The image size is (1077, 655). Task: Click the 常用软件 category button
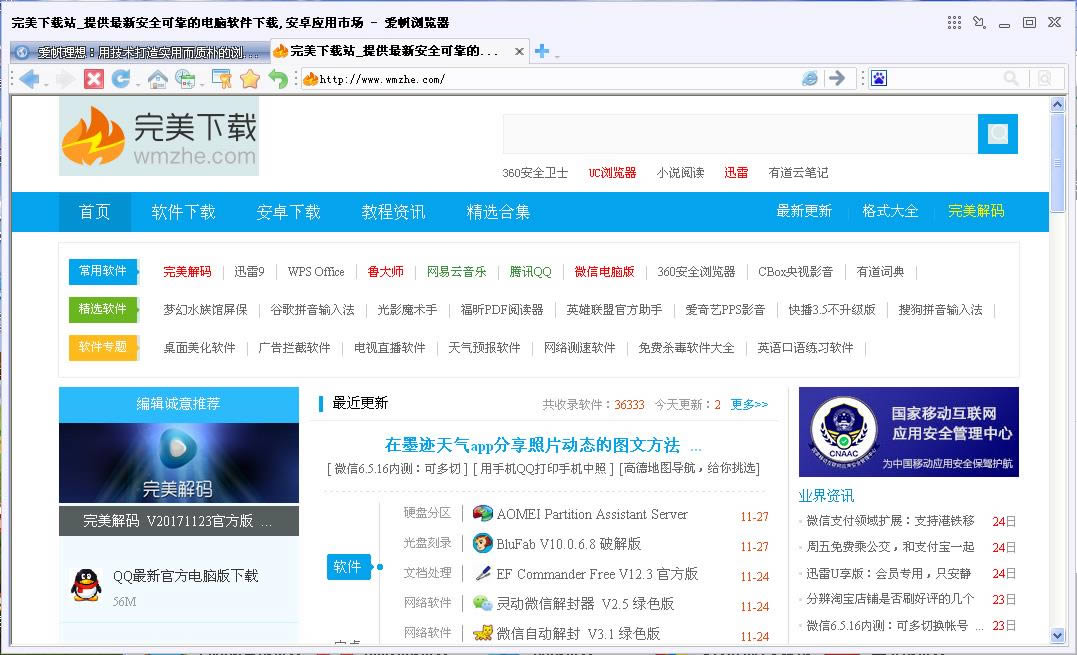pyautogui.click(x=103, y=271)
